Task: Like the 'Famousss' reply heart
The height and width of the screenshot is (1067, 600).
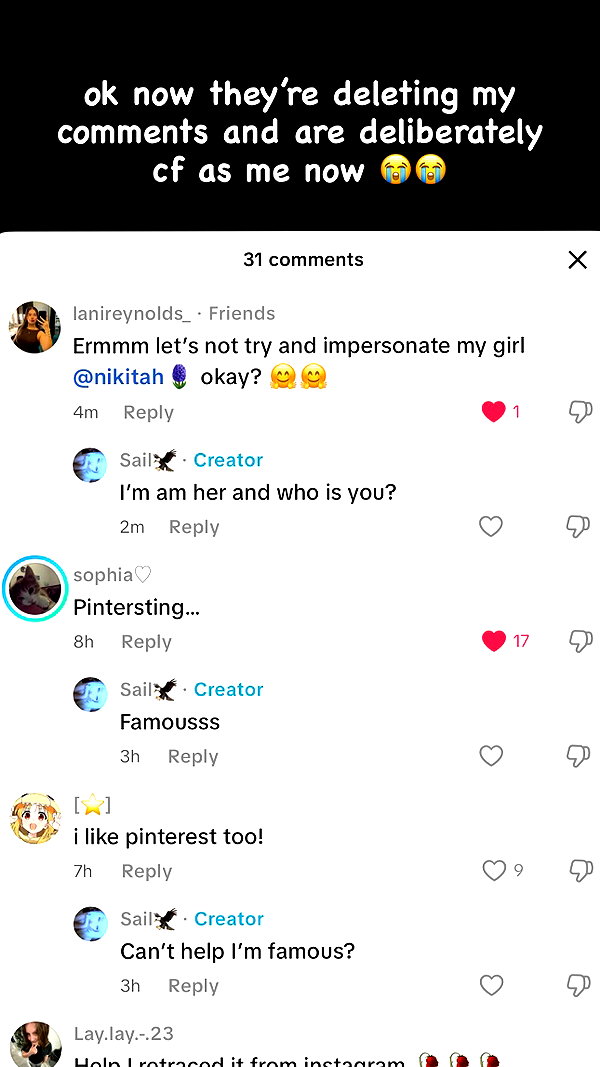Action: coord(491,756)
